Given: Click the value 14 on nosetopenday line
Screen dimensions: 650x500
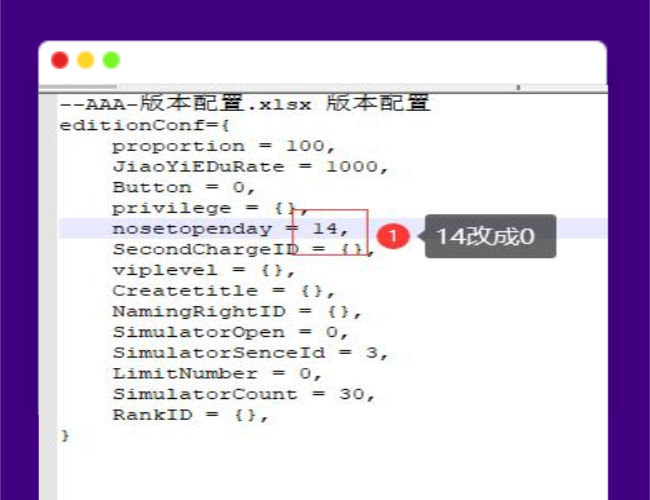Looking at the screenshot, I should [x=325, y=229].
